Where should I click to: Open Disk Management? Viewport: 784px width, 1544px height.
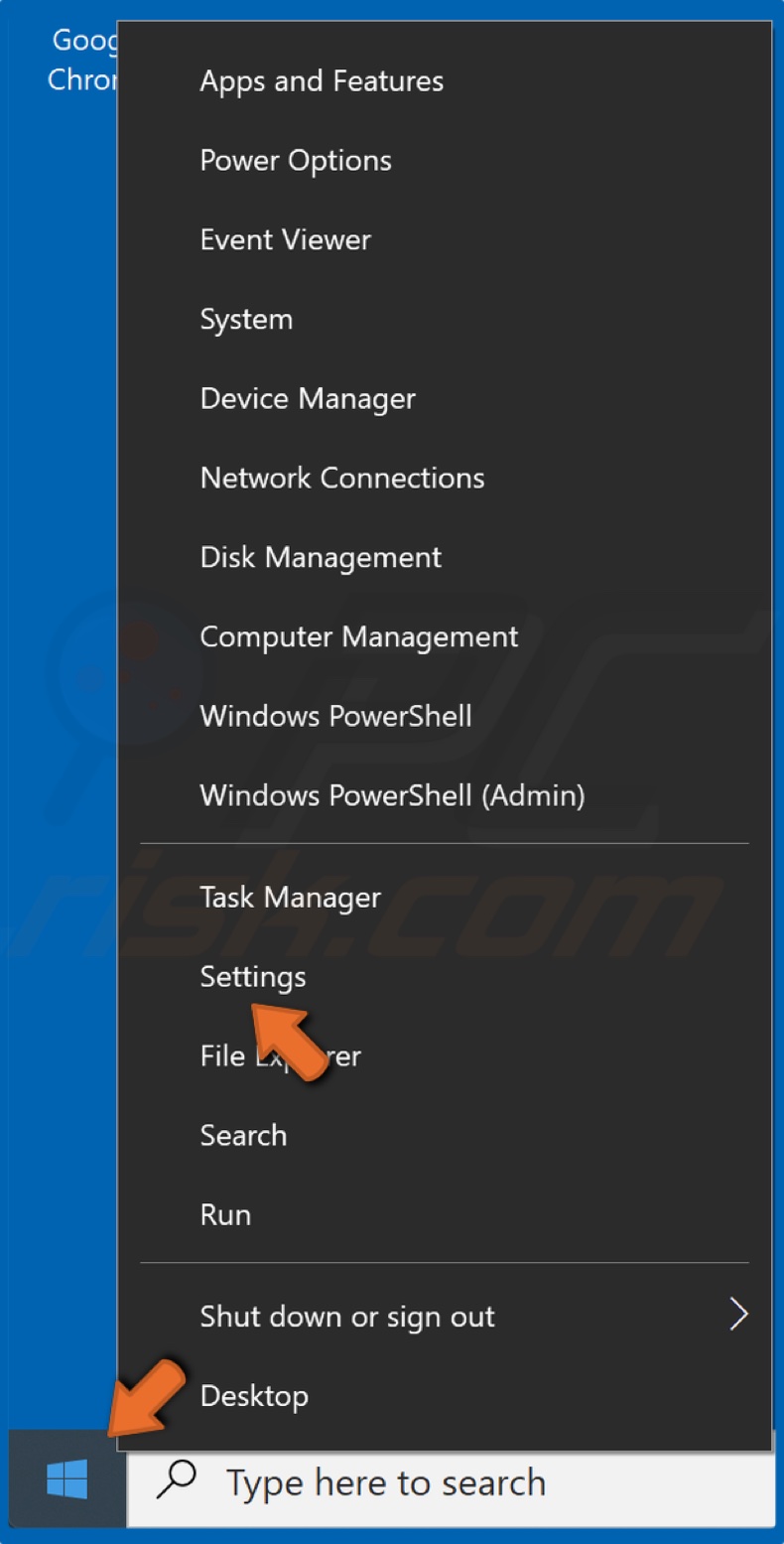pyautogui.click(x=321, y=557)
